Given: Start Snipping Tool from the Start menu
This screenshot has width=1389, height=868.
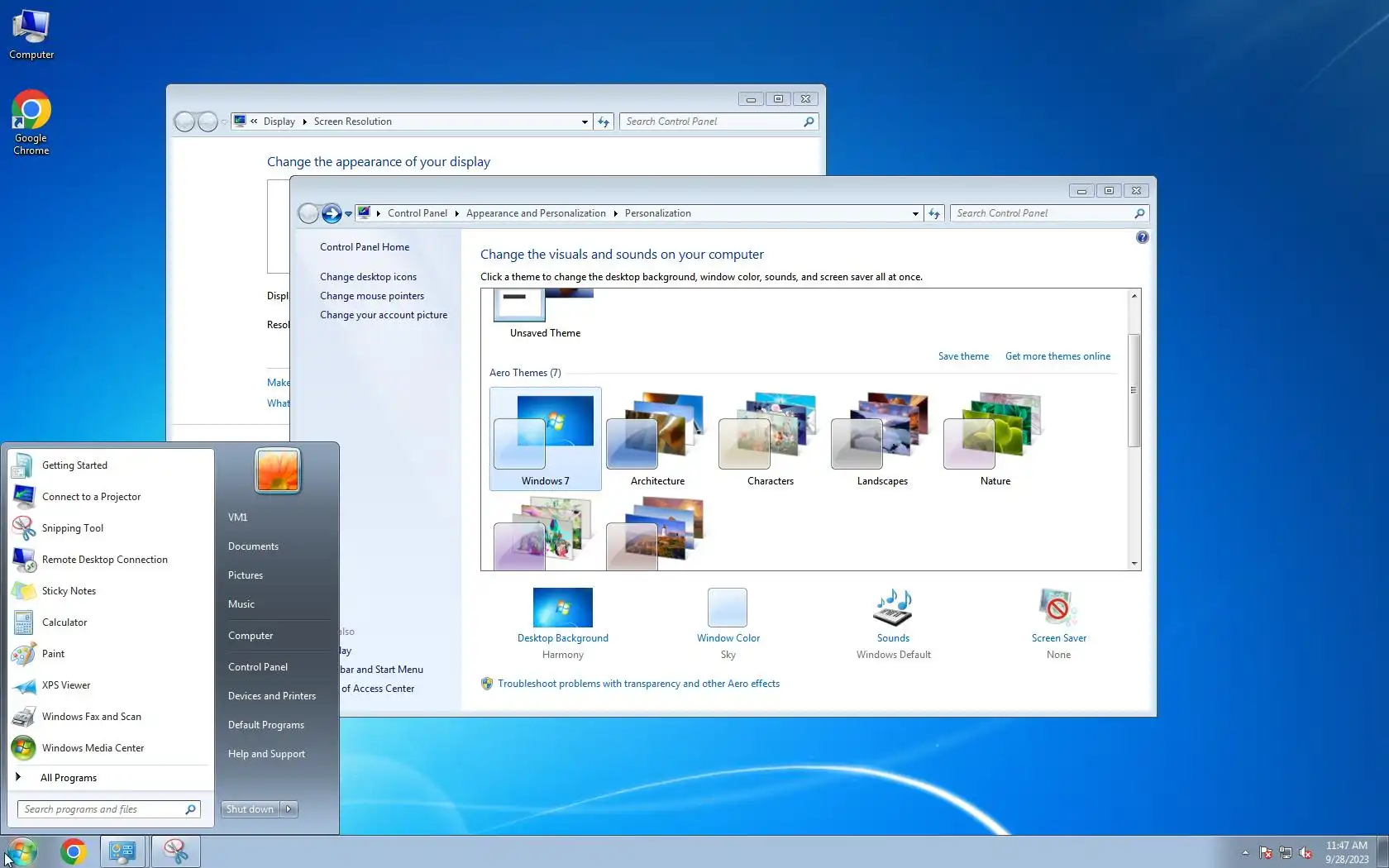Looking at the screenshot, I should [x=111, y=528].
